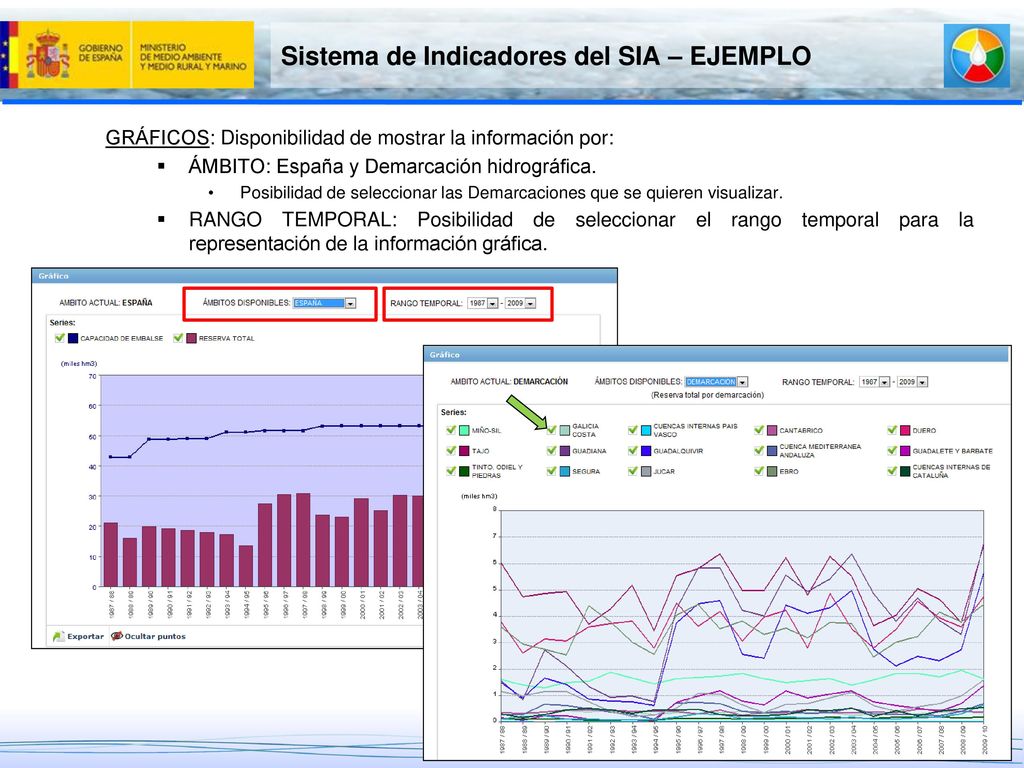Open the 1987 start year dropdown, Demarcación chart
This screenshot has width=1024, height=768.
point(874,381)
